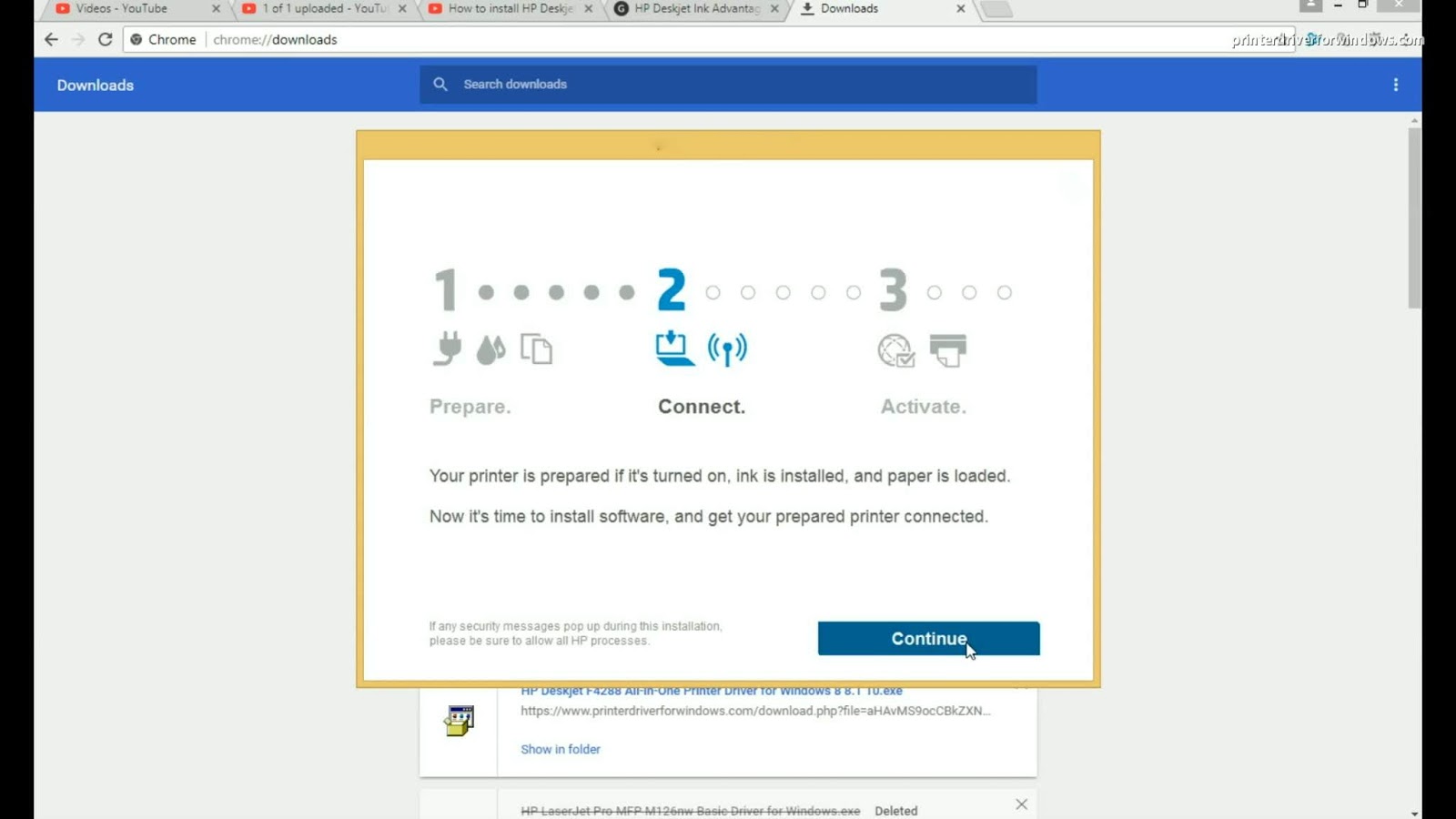
Task: Click the Chrome site info icon in address bar
Action: pos(136,39)
